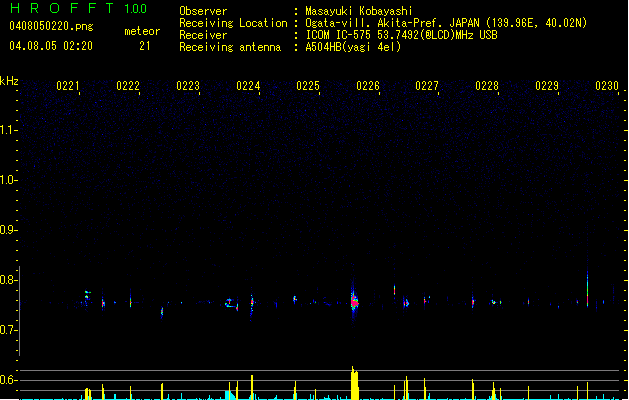
Task: Click the "meteor" count label
Action: (x=142, y=31)
